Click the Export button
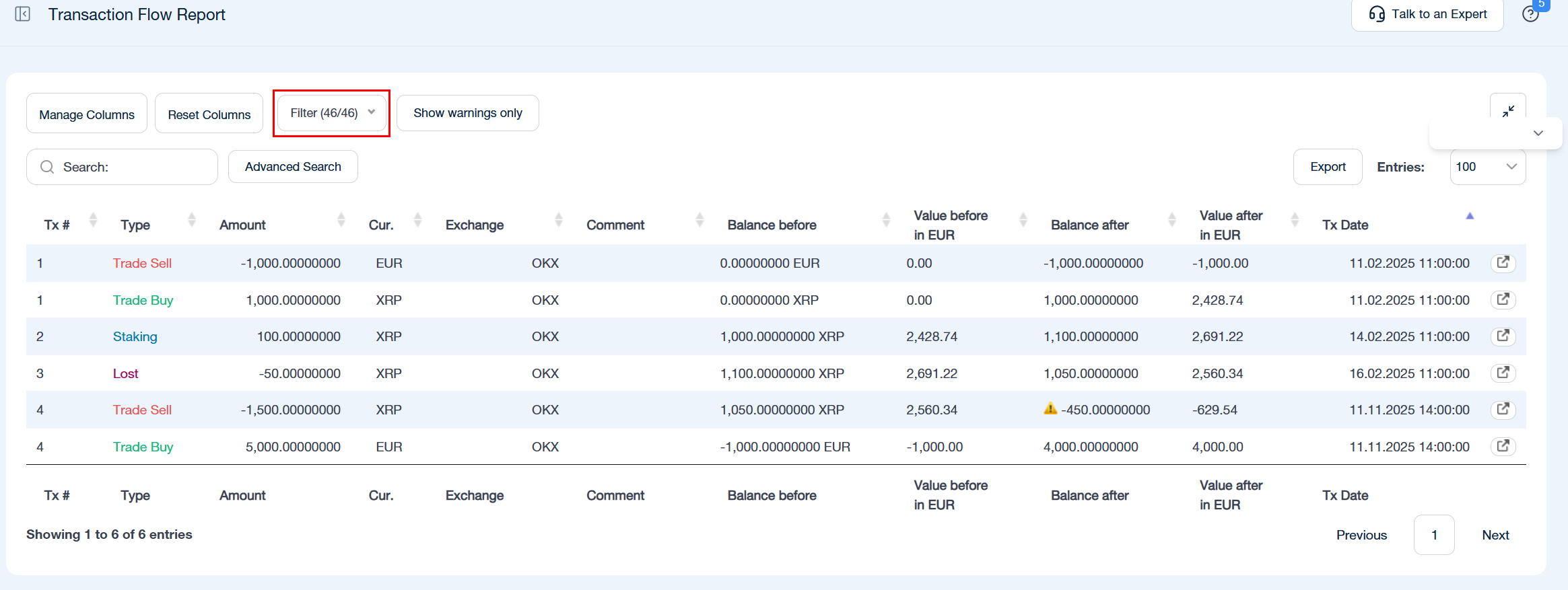Image resolution: width=1568 pixels, height=590 pixels. (x=1328, y=167)
